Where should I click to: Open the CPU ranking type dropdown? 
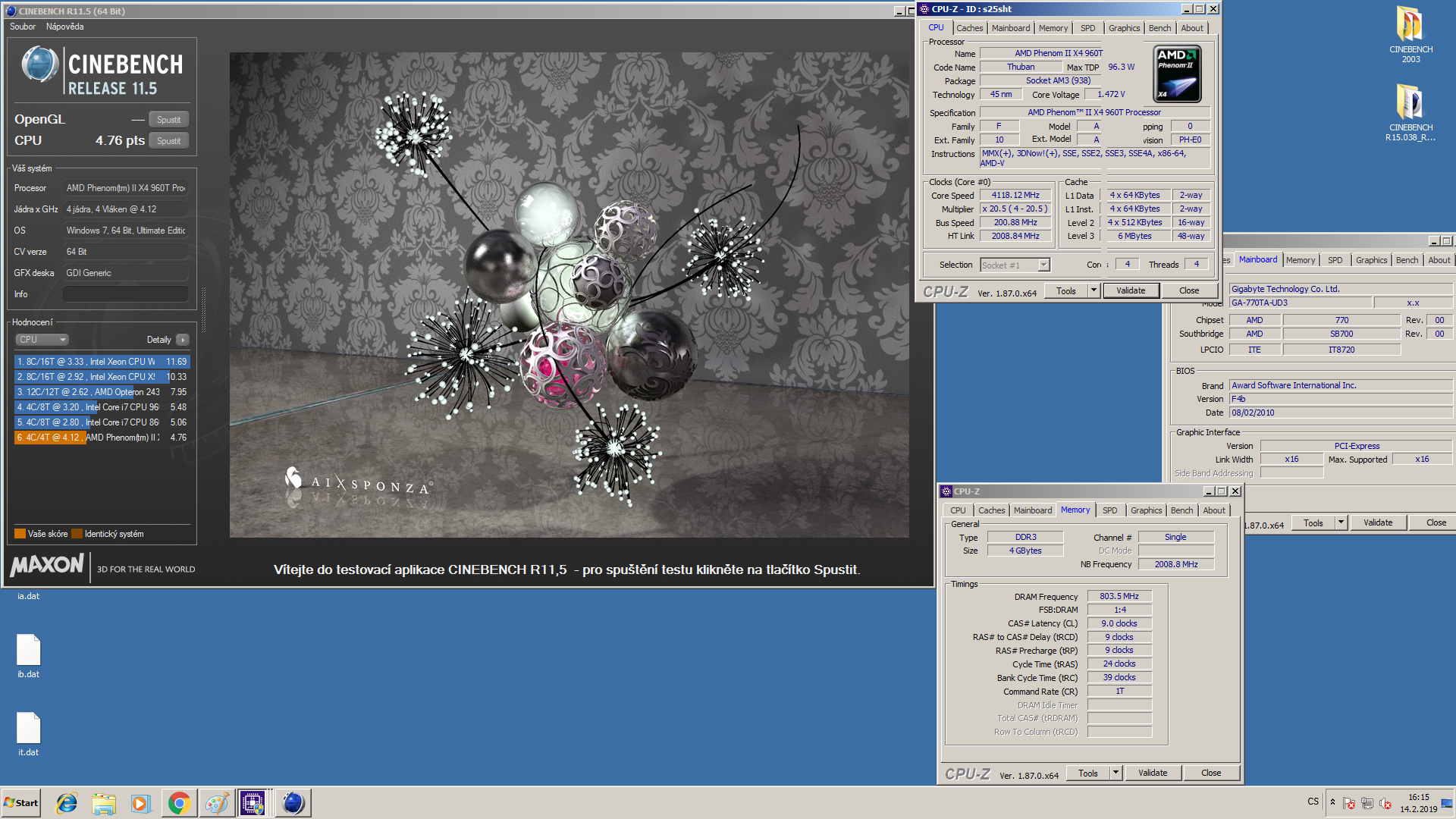point(42,340)
